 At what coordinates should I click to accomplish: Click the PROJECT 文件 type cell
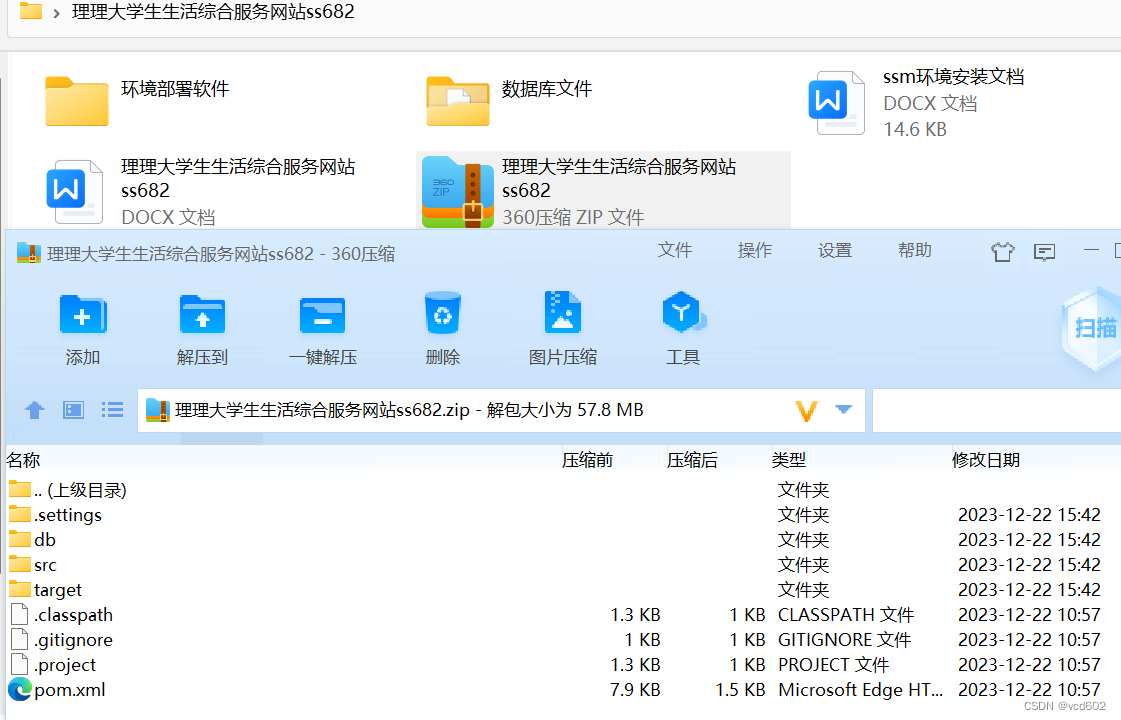833,665
